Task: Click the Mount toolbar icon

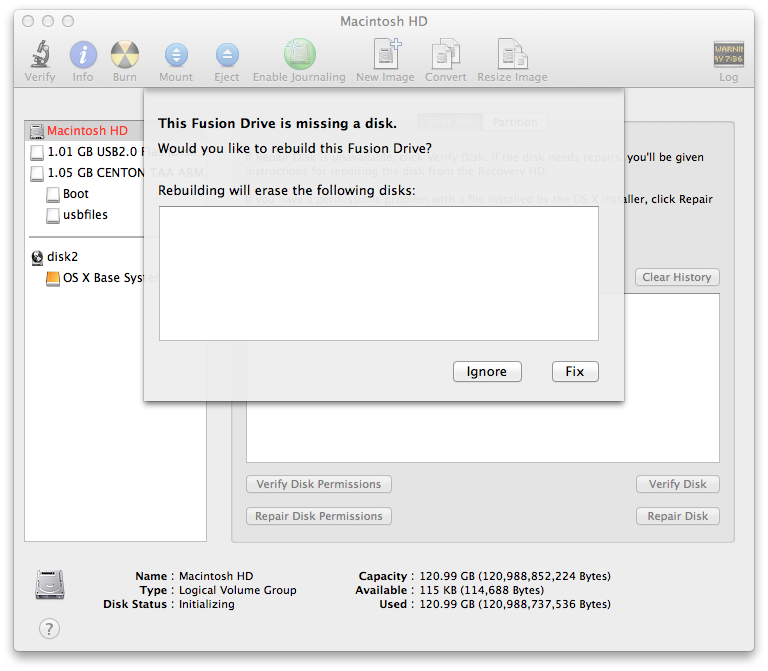Action: click(176, 55)
